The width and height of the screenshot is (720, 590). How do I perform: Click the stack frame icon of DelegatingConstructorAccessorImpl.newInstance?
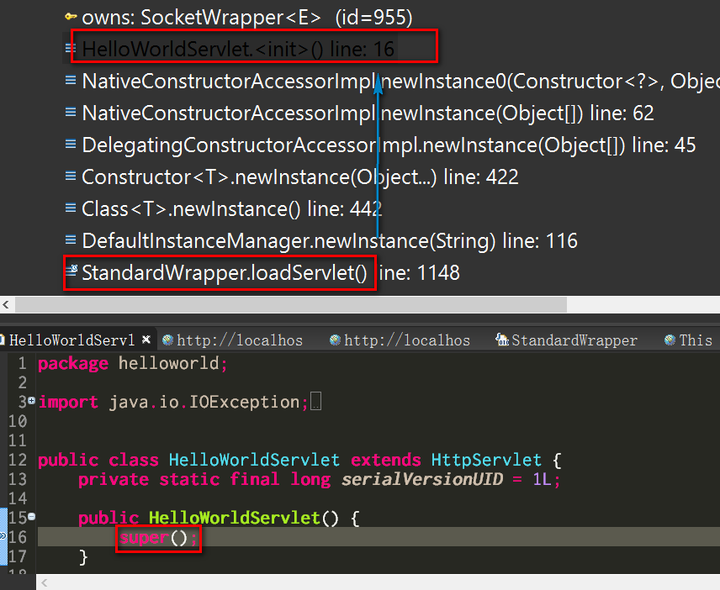click(x=70, y=144)
